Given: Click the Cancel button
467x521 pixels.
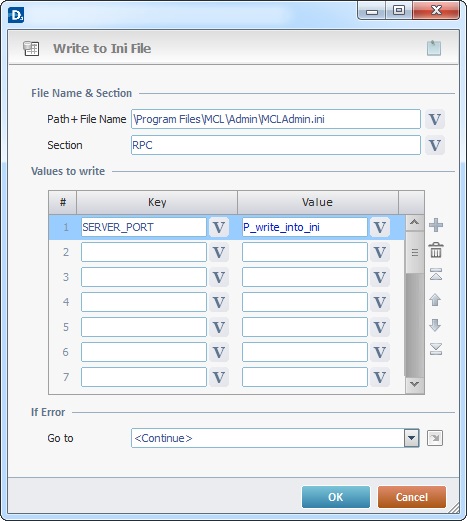Looking at the screenshot, I should [x=412, y=497].
